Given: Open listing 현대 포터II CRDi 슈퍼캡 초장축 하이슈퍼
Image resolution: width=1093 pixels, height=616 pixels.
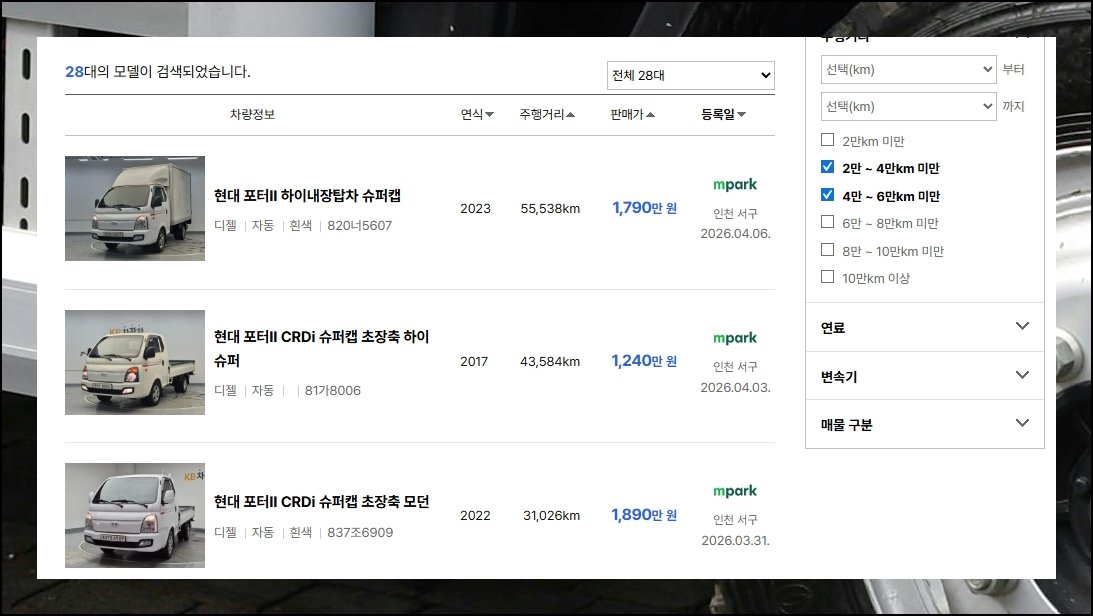Looking at the screenshot, I should 321,348.
